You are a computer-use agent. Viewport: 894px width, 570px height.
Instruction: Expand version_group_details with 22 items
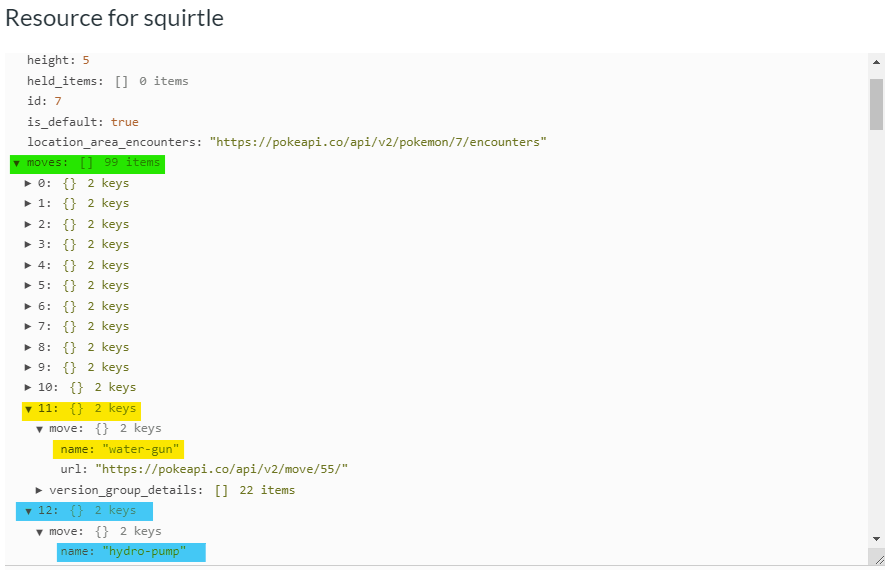point(39,490)
